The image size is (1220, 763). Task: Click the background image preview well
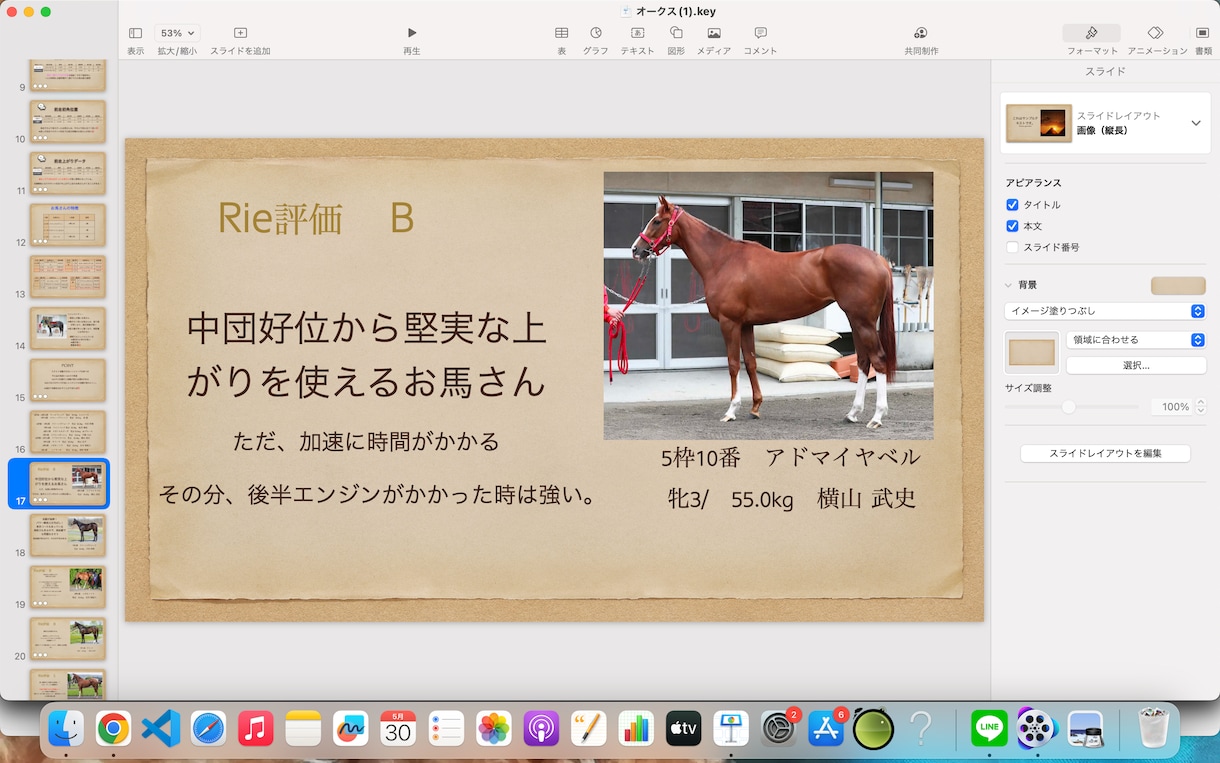[x=1032, y=352]
